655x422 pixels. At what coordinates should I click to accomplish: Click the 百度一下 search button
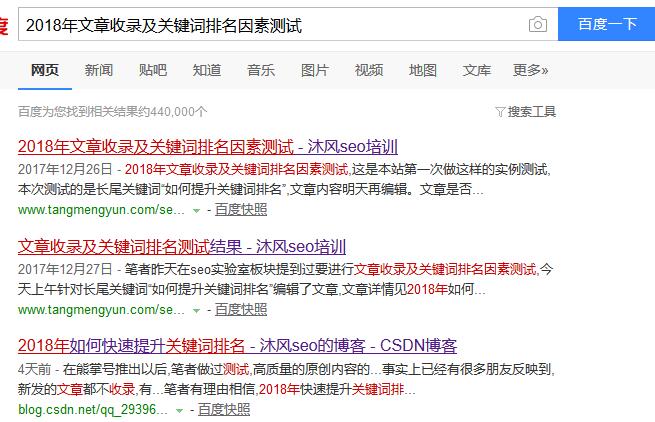tap(607, 24)
